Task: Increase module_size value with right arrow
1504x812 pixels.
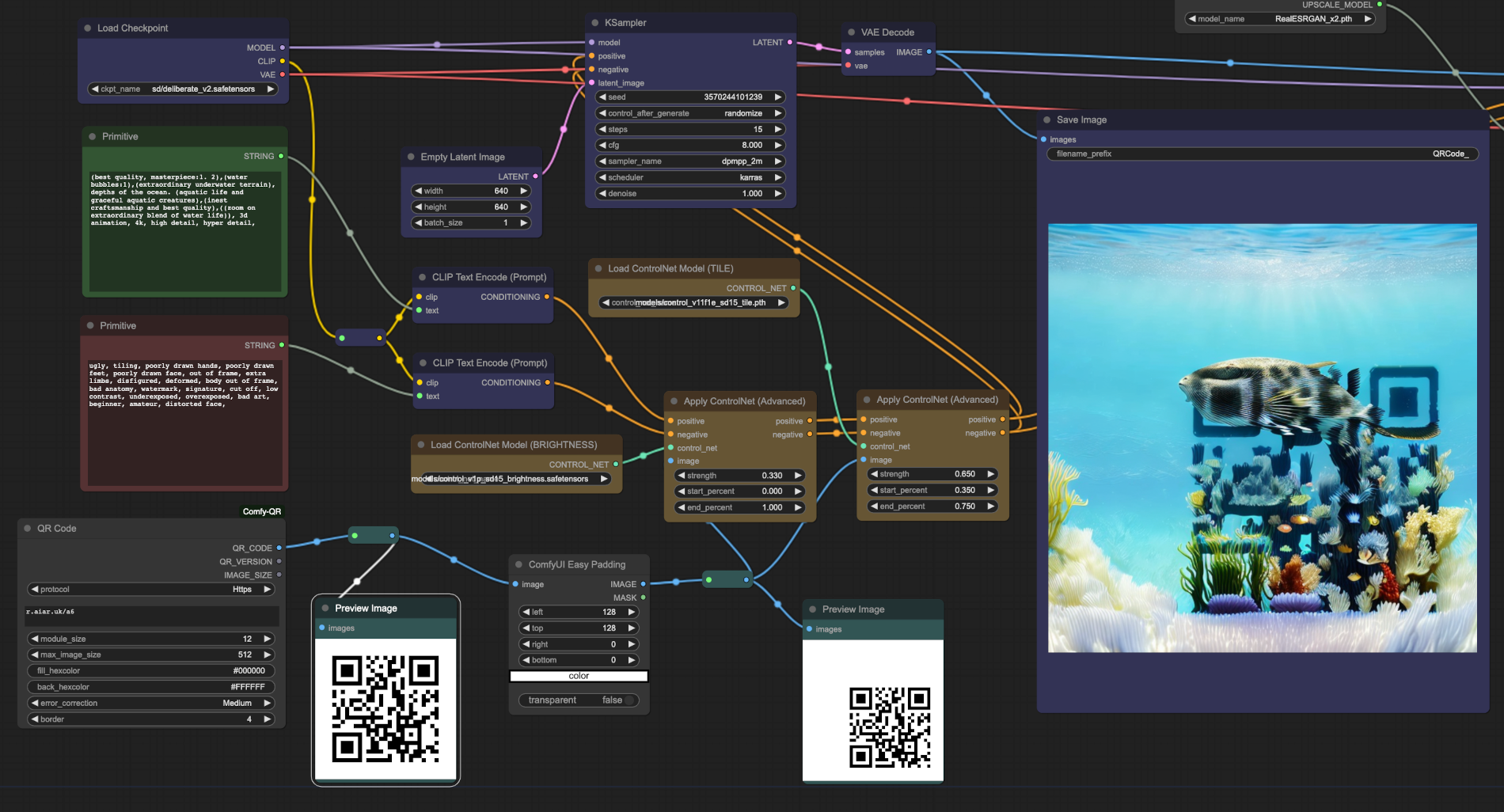Action: click(x=267, y=639)
